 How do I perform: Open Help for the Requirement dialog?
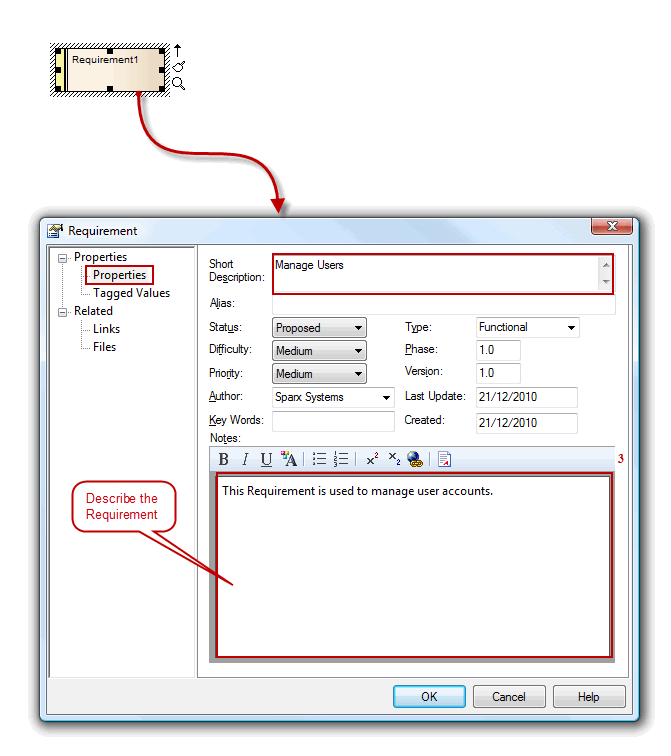click(x=589, y=697)
